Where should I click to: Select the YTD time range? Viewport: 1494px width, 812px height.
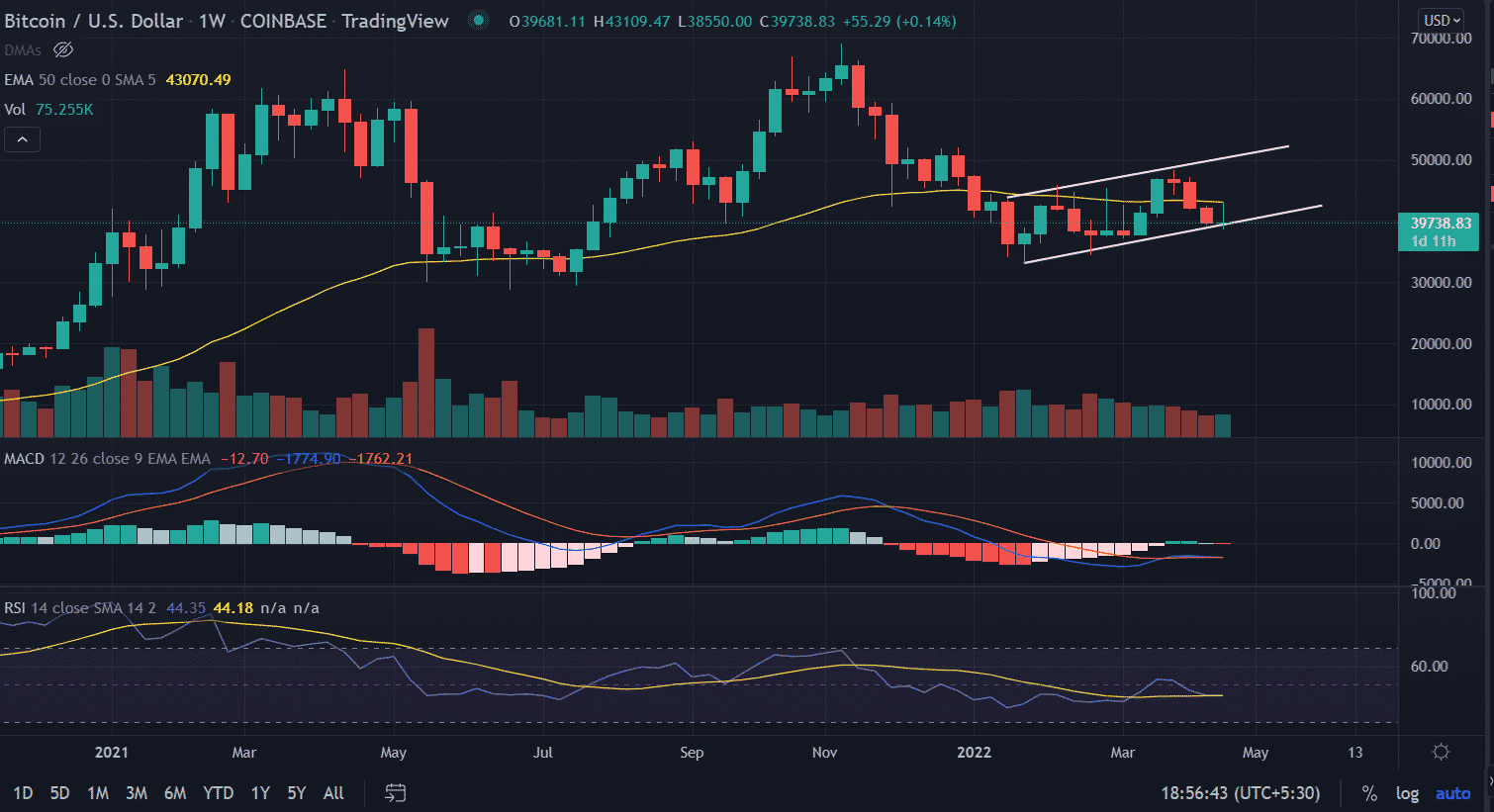(x=218, y=792)
